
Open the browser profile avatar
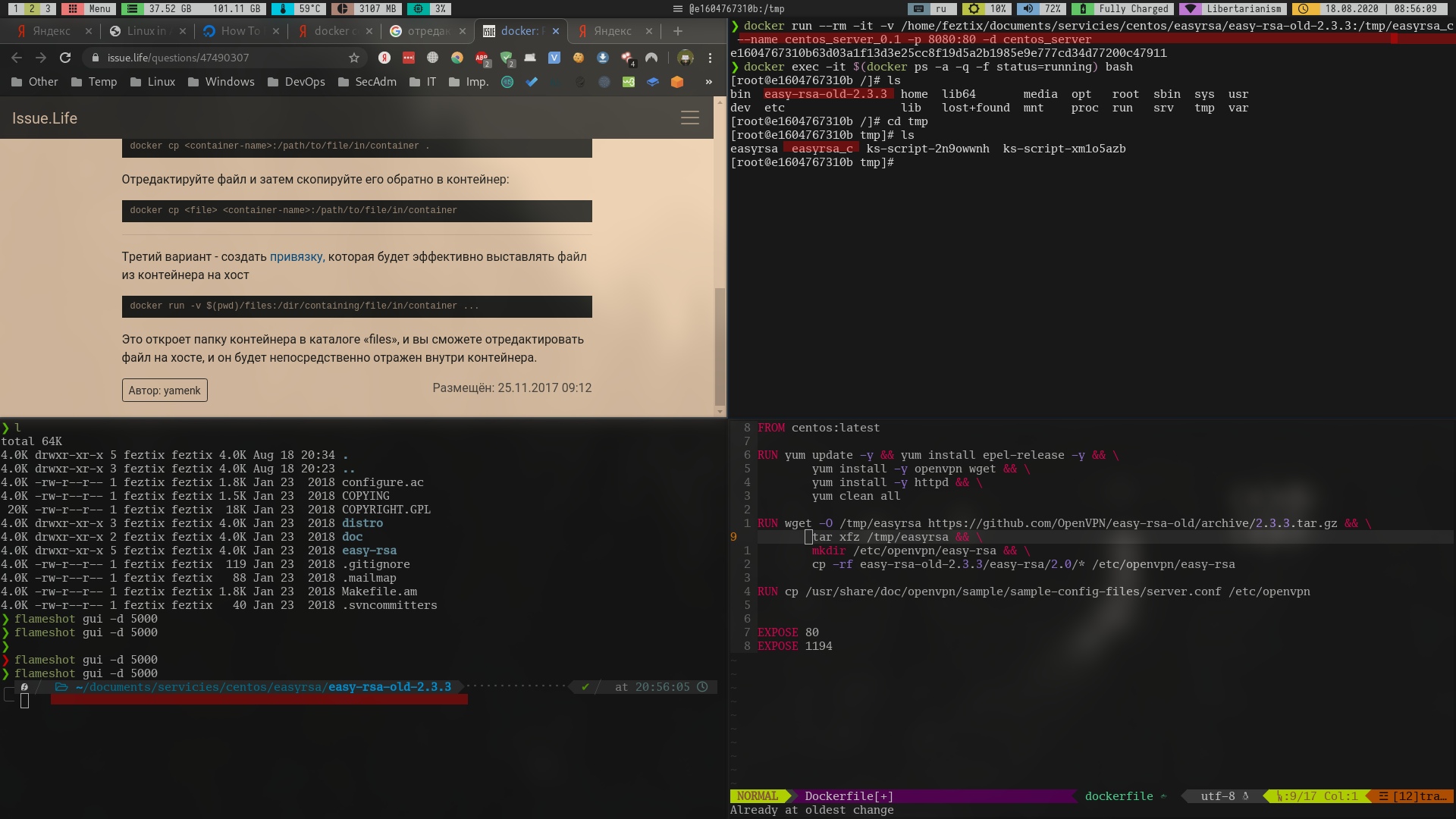(685, 58)
